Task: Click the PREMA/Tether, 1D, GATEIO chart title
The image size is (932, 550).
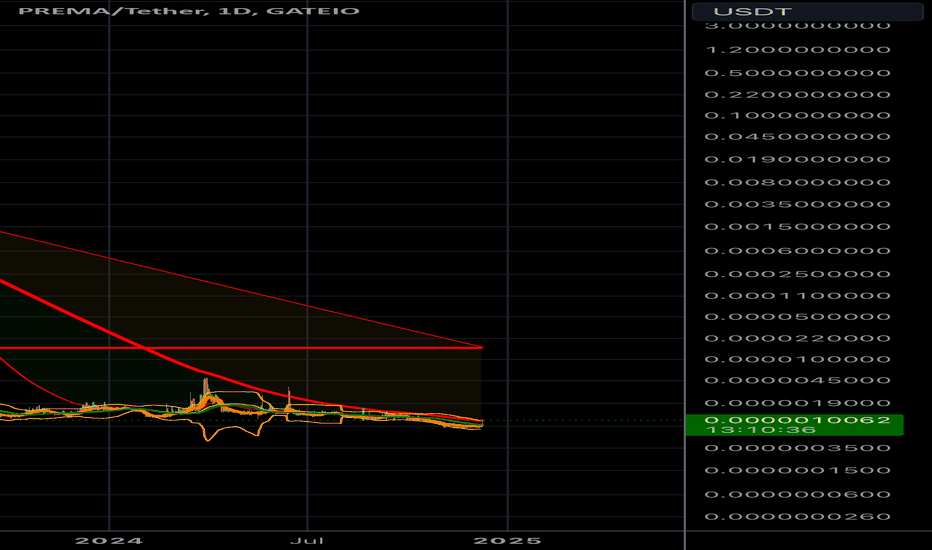Action: point(189,11)
